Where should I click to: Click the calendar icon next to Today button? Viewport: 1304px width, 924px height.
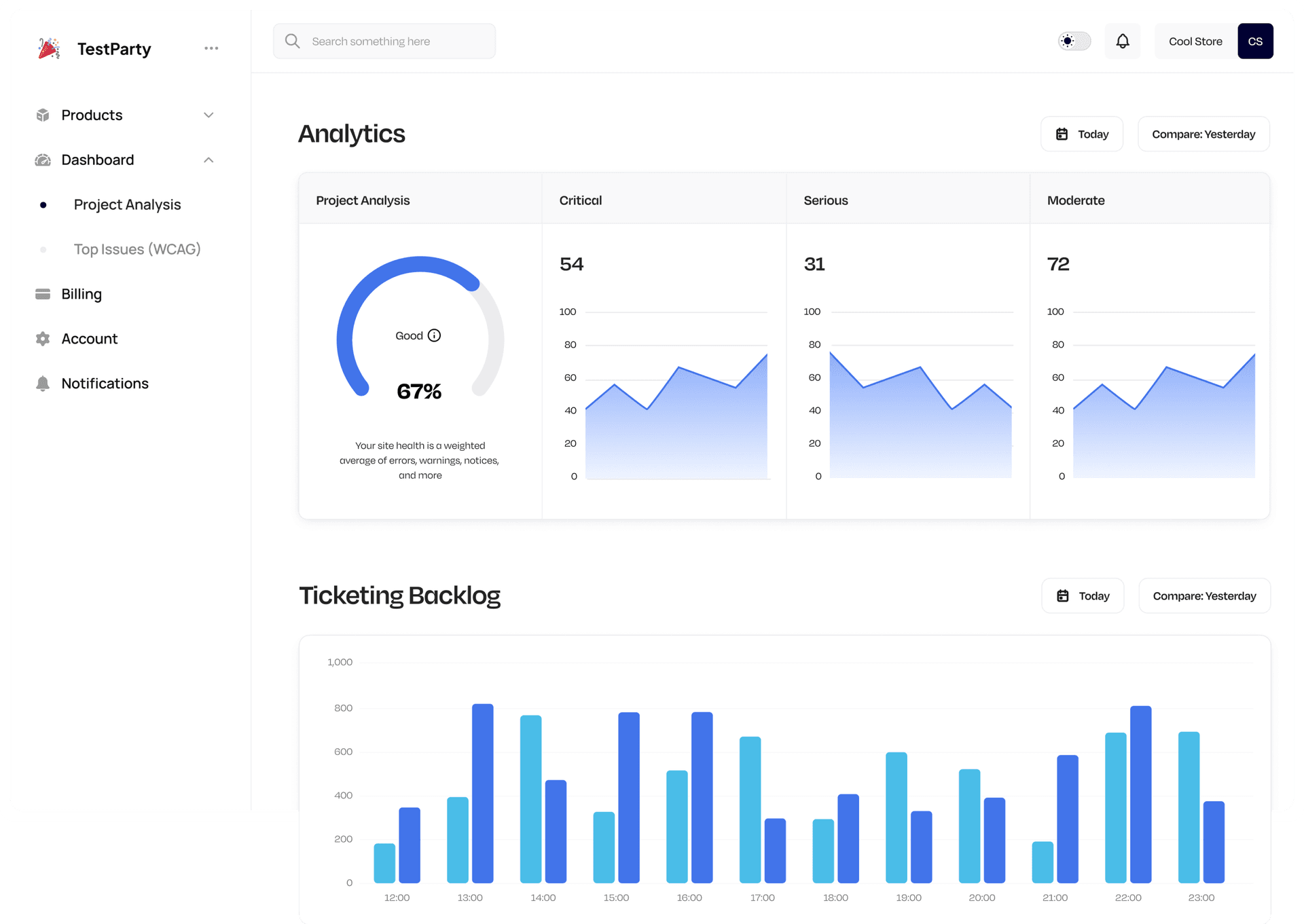pos(1062,134)
